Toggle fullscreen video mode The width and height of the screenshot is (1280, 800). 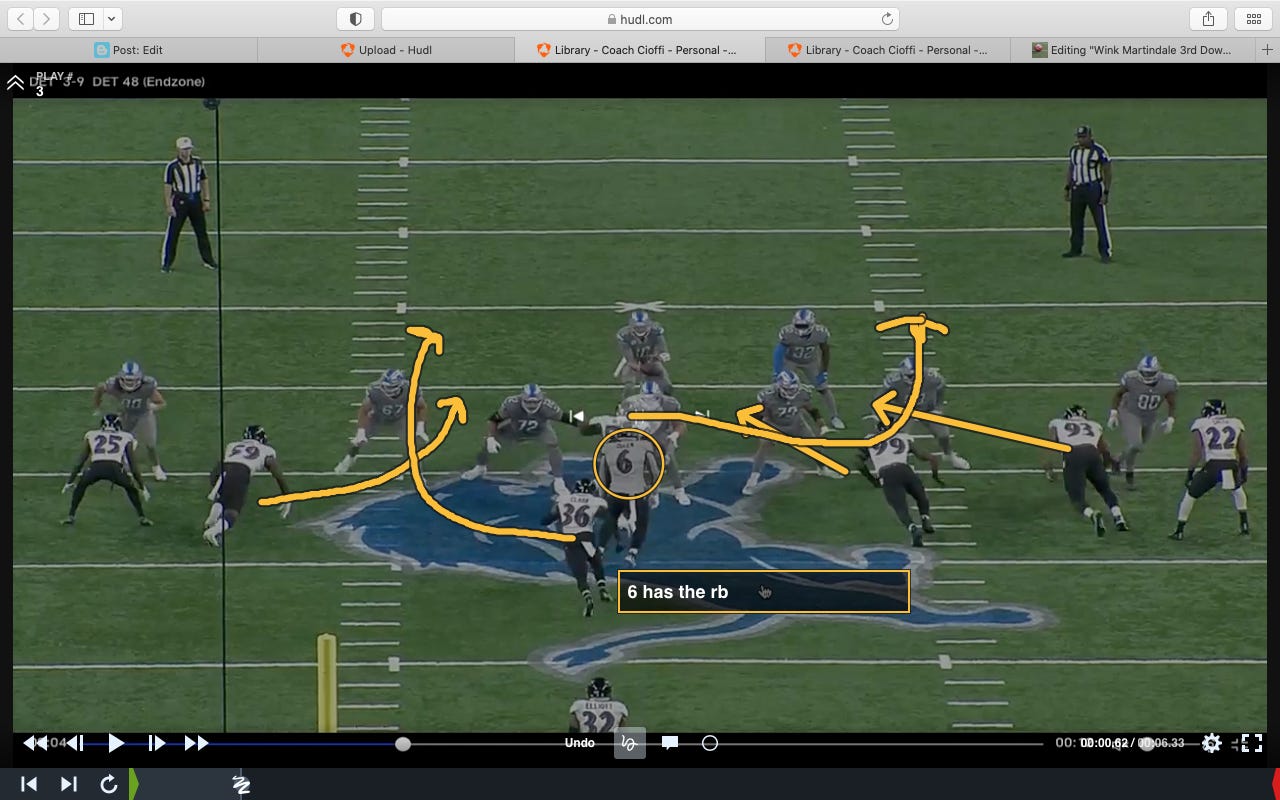coord(1251,743)
